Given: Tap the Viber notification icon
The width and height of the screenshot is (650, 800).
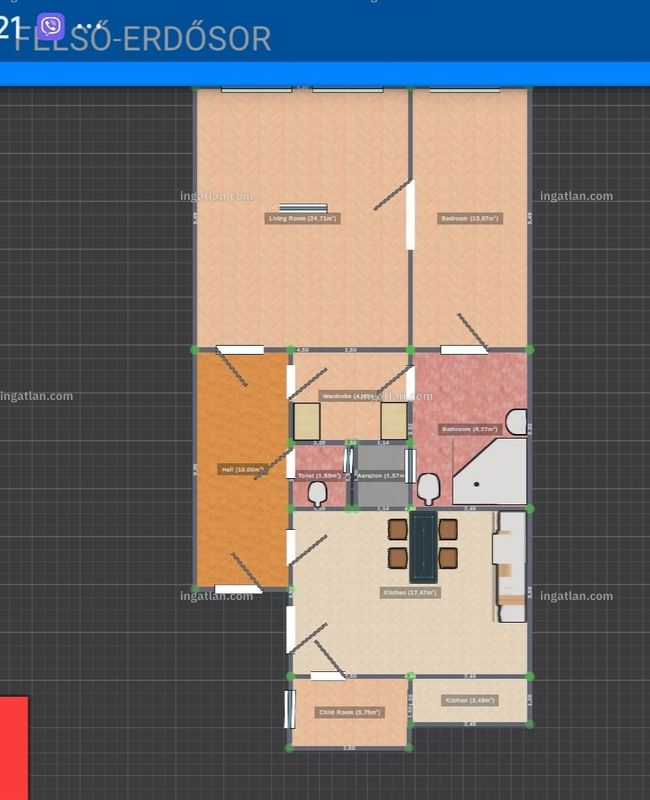Looking at the screenshot, I should click(x=51, y=27).
